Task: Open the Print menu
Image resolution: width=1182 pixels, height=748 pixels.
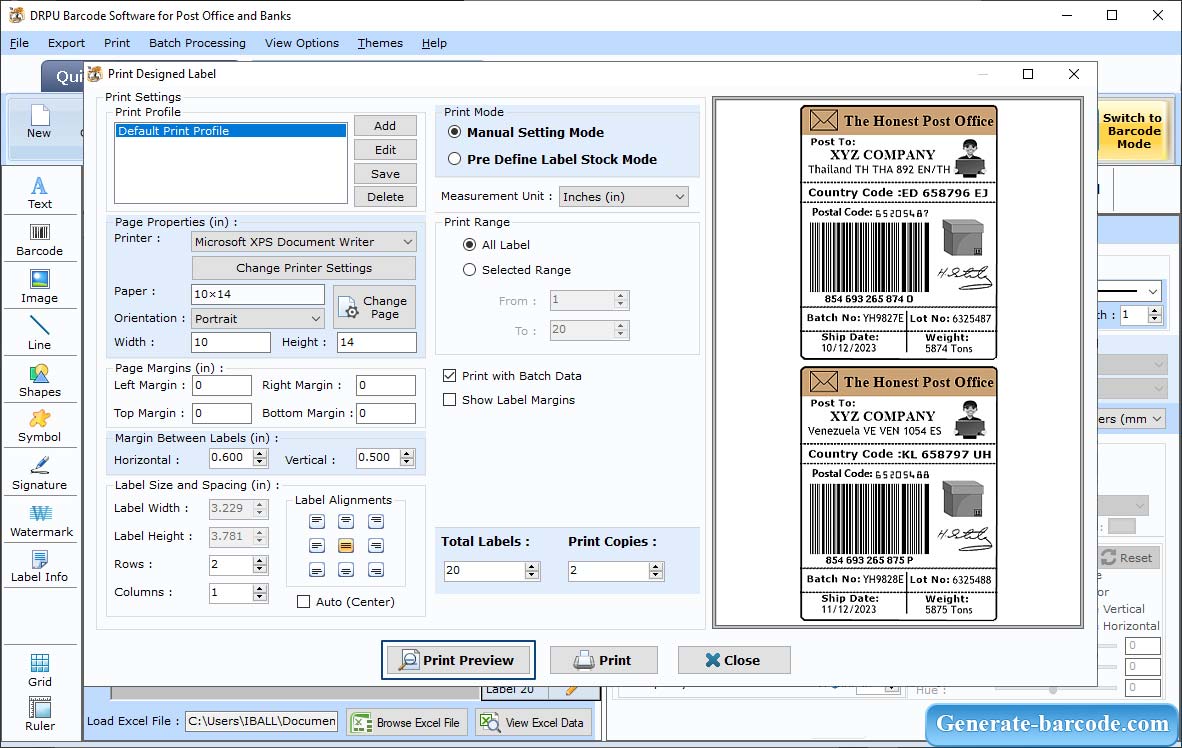Action: pyautogui.click(x=117, y=43)
